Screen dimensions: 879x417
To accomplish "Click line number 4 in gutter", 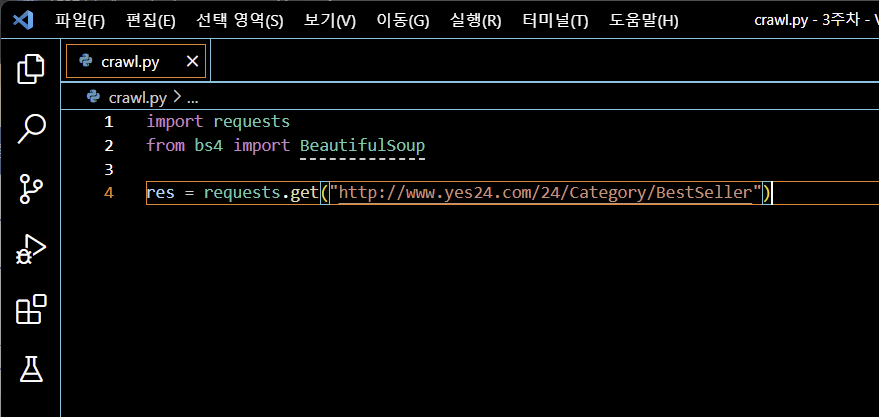I will (109, 193).
